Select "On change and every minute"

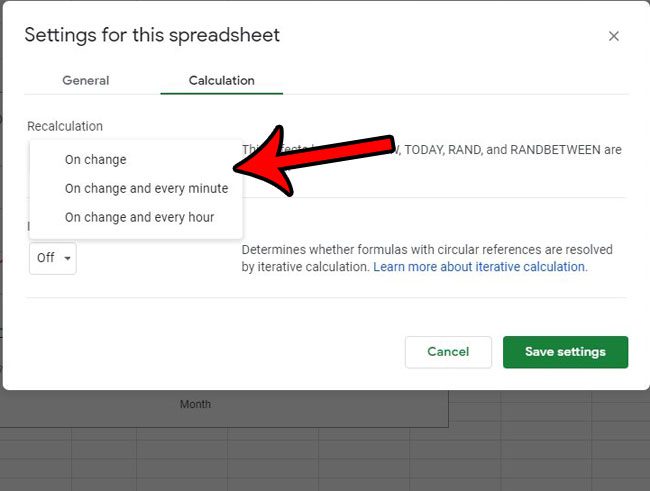pos(146,188)
